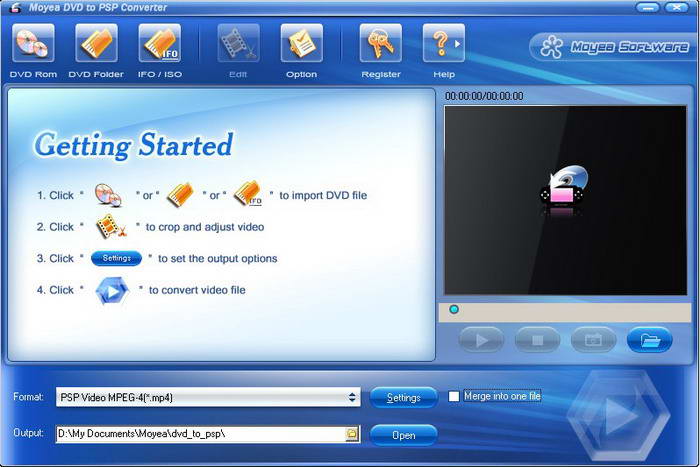Click the Format dropdown arrow spinner
Image resolution: width=700 pixels, height=467 pixels.
coord(352,397)
